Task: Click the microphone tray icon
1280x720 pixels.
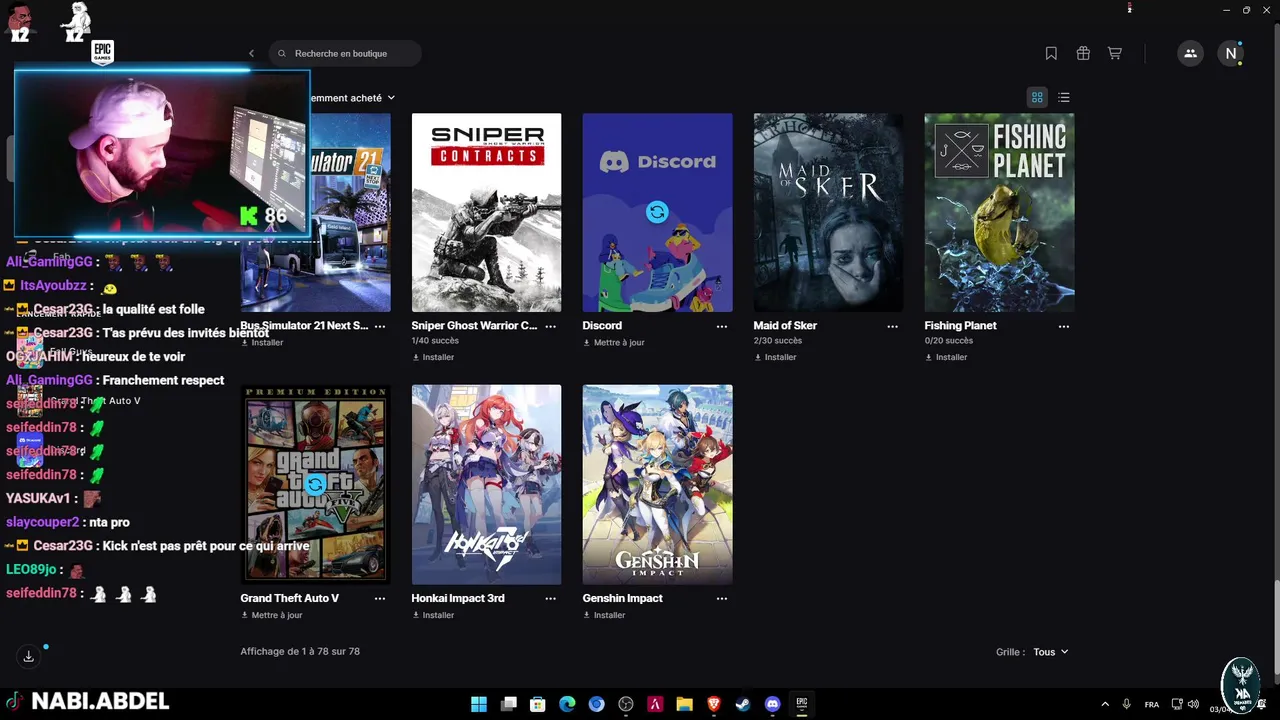Action: click(1126, 704)
